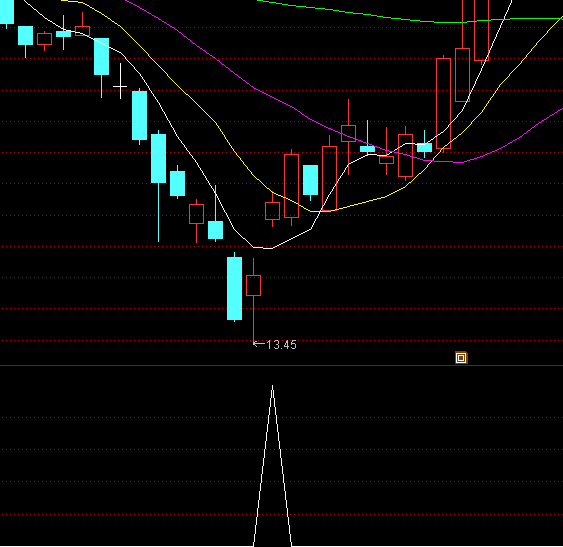Viewport: 563px width, 547px height.
Task: Click the 13.45 low price label
Action: (x=282, y=345)
